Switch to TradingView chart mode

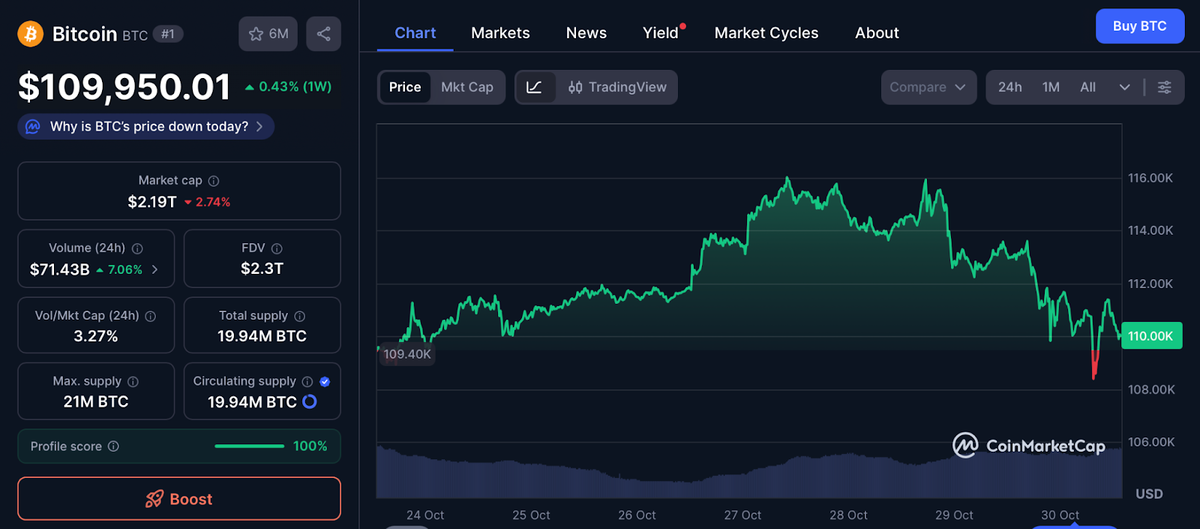click(617, 87)
